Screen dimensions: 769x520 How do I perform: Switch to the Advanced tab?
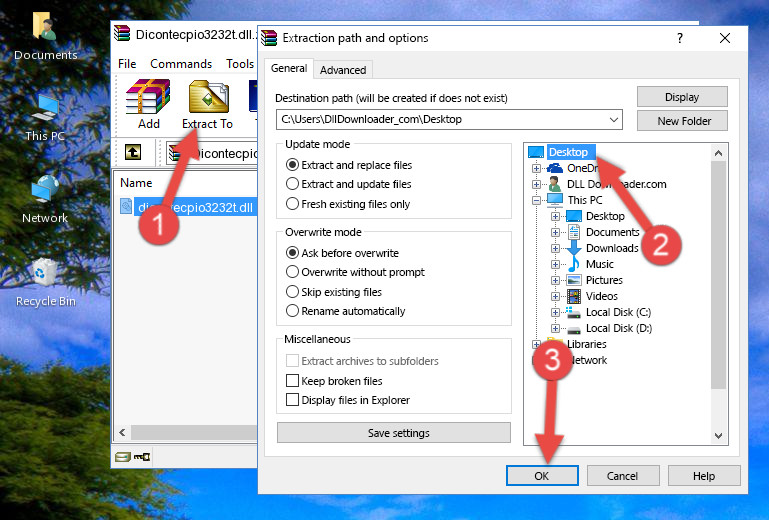click(x=343, y=70)
